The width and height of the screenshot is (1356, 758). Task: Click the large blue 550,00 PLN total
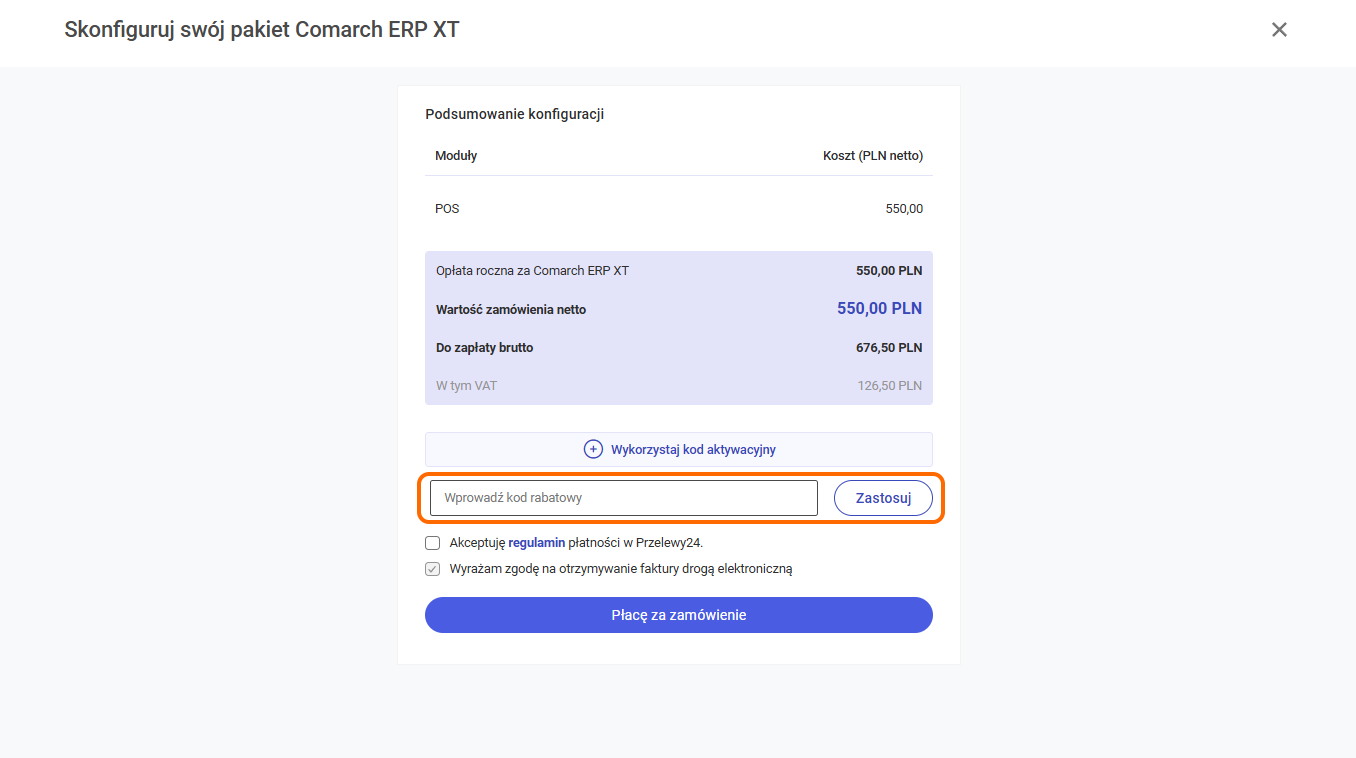click(x=879, y=309)
